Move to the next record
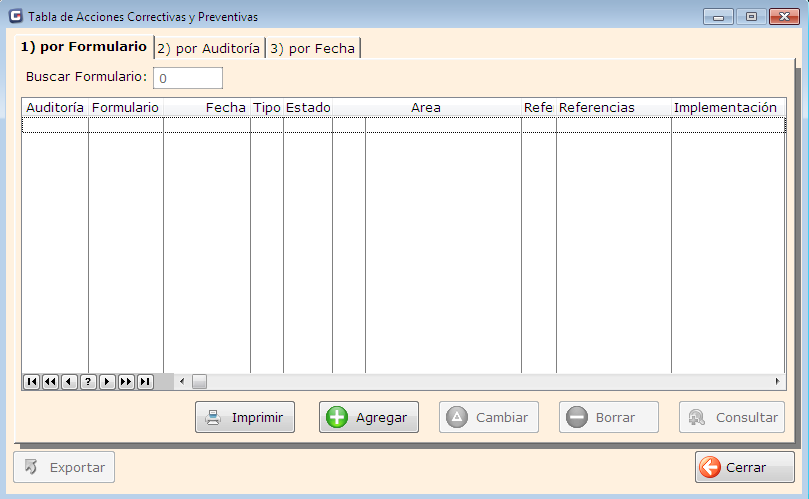 [107, 381]
